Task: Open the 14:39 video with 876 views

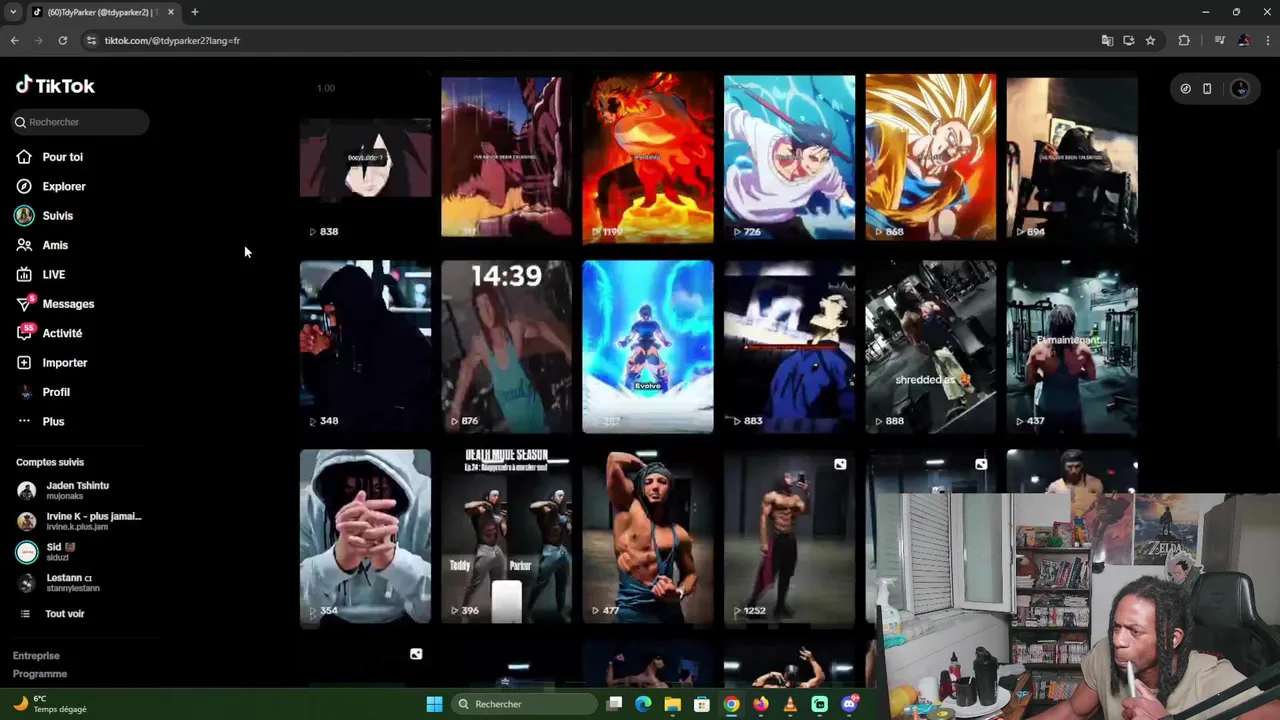Action: (x=506, y=347)
